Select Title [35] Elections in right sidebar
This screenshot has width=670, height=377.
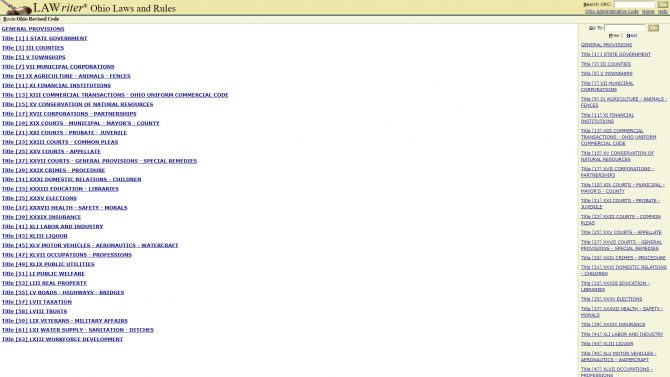611,299
